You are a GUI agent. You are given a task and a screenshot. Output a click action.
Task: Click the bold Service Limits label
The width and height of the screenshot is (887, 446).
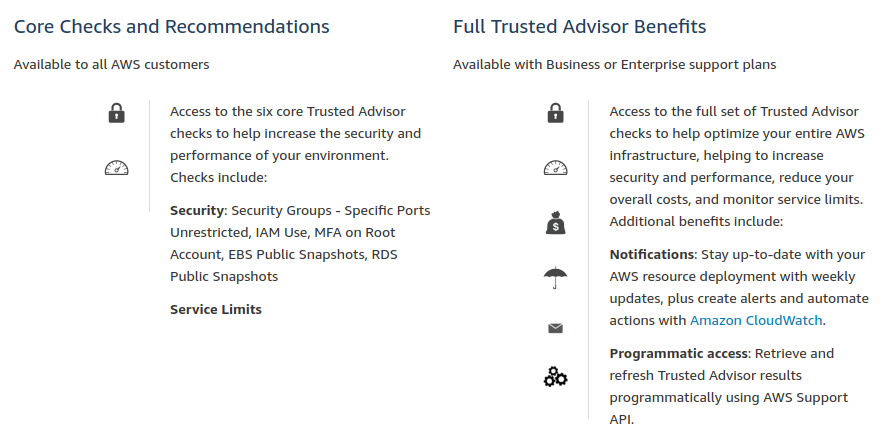(216, 310)
